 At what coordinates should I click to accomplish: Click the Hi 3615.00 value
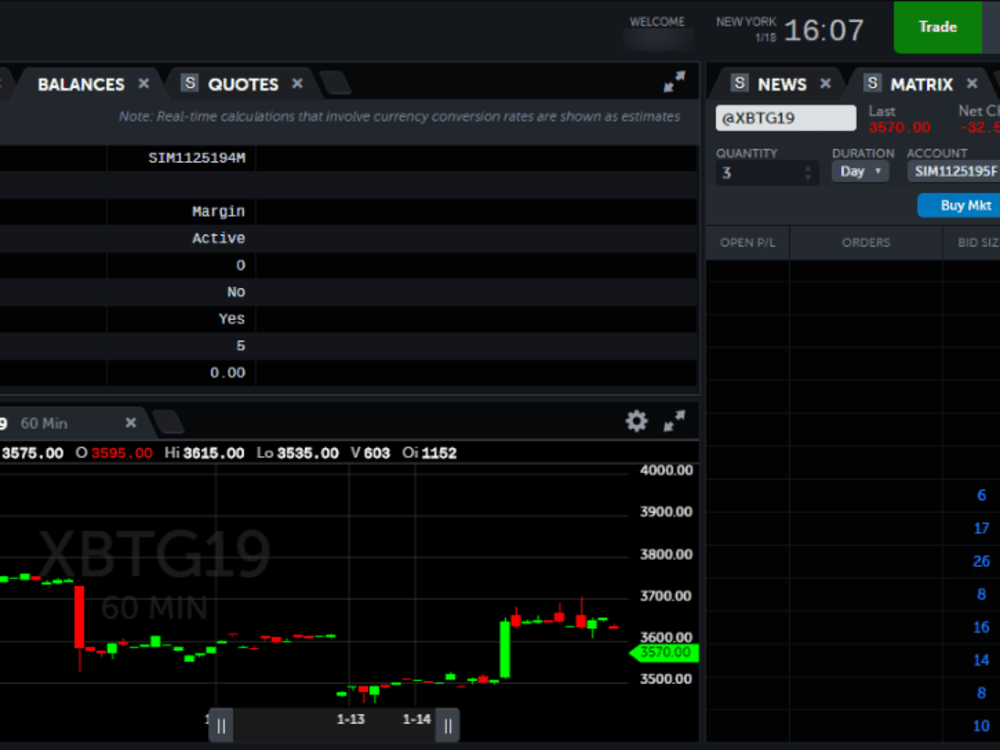(x=204, y=453)
